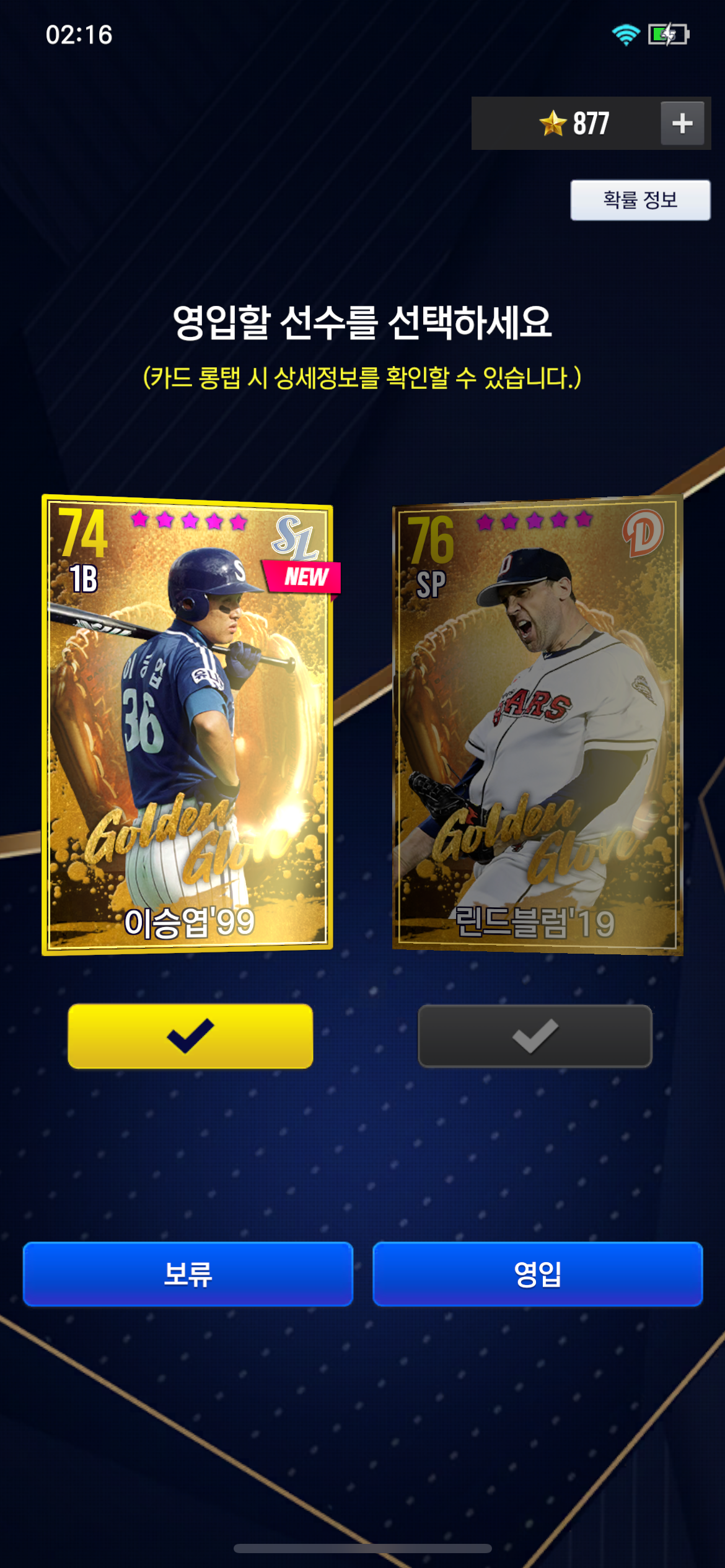Select the yellow checkmark under 이승엽'99
Viewport: 725px width, 1568px height.
click(190, 1036)
